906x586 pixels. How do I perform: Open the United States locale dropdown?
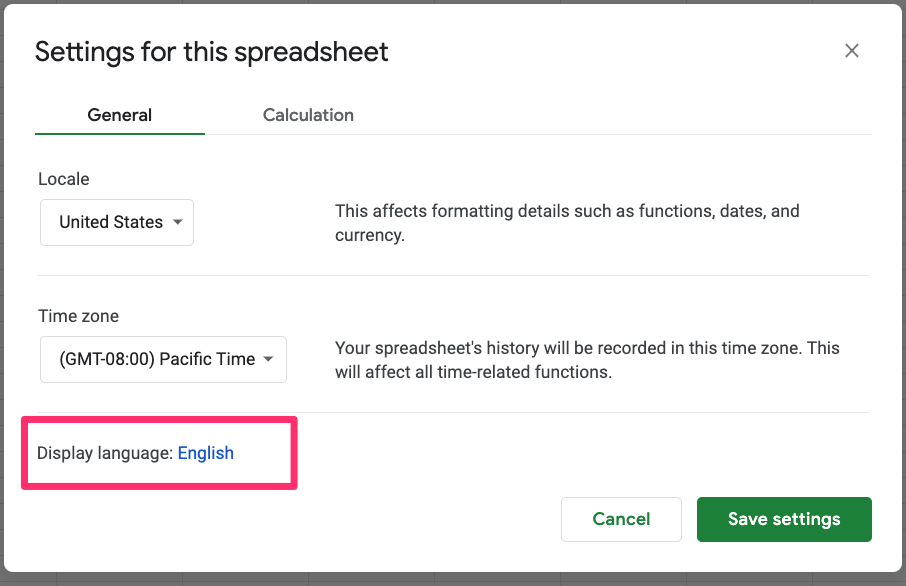(x=117, y=222)
